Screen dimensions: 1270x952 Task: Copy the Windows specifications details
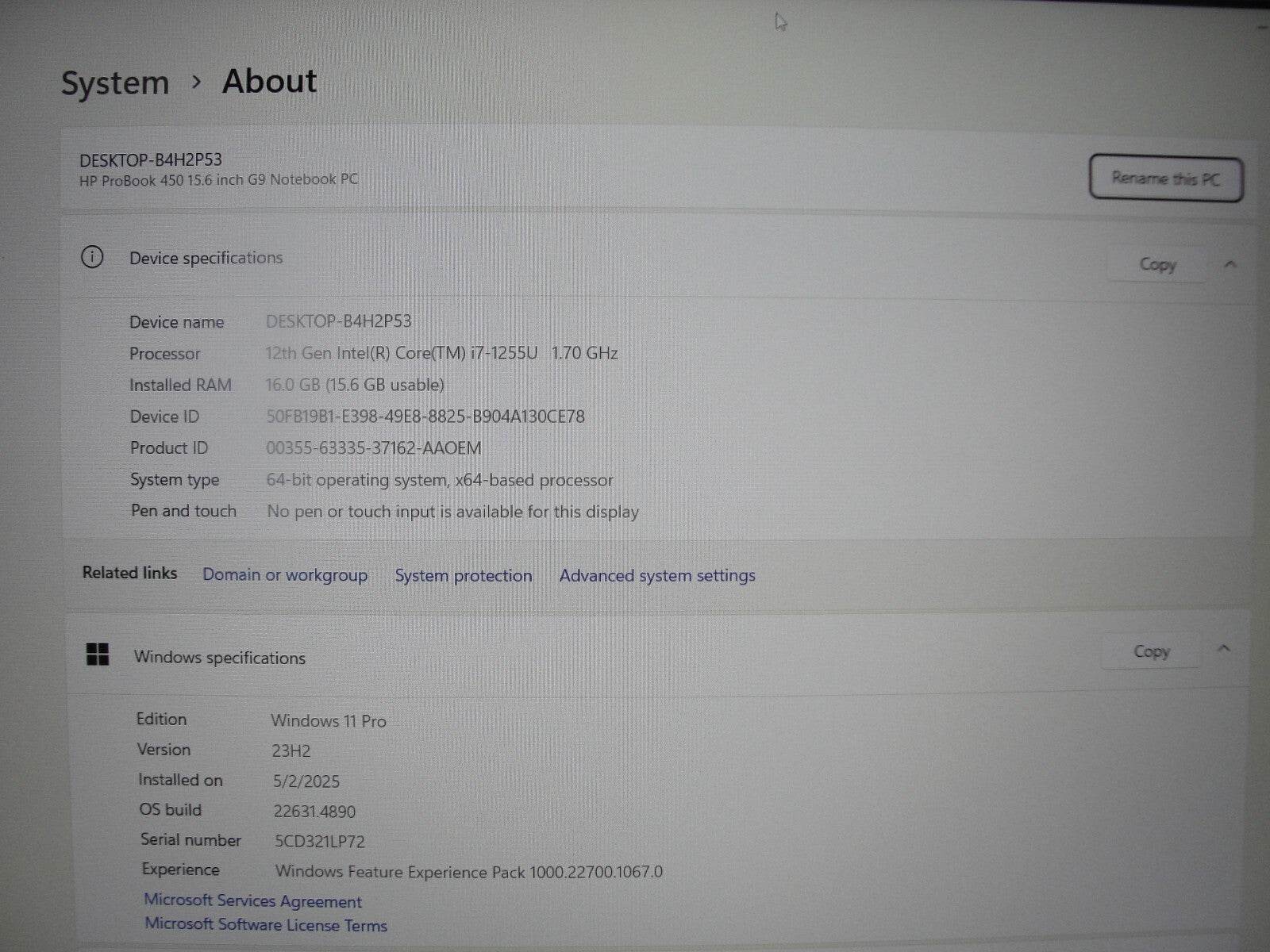pyautogui.click(x=1150, y=651)
